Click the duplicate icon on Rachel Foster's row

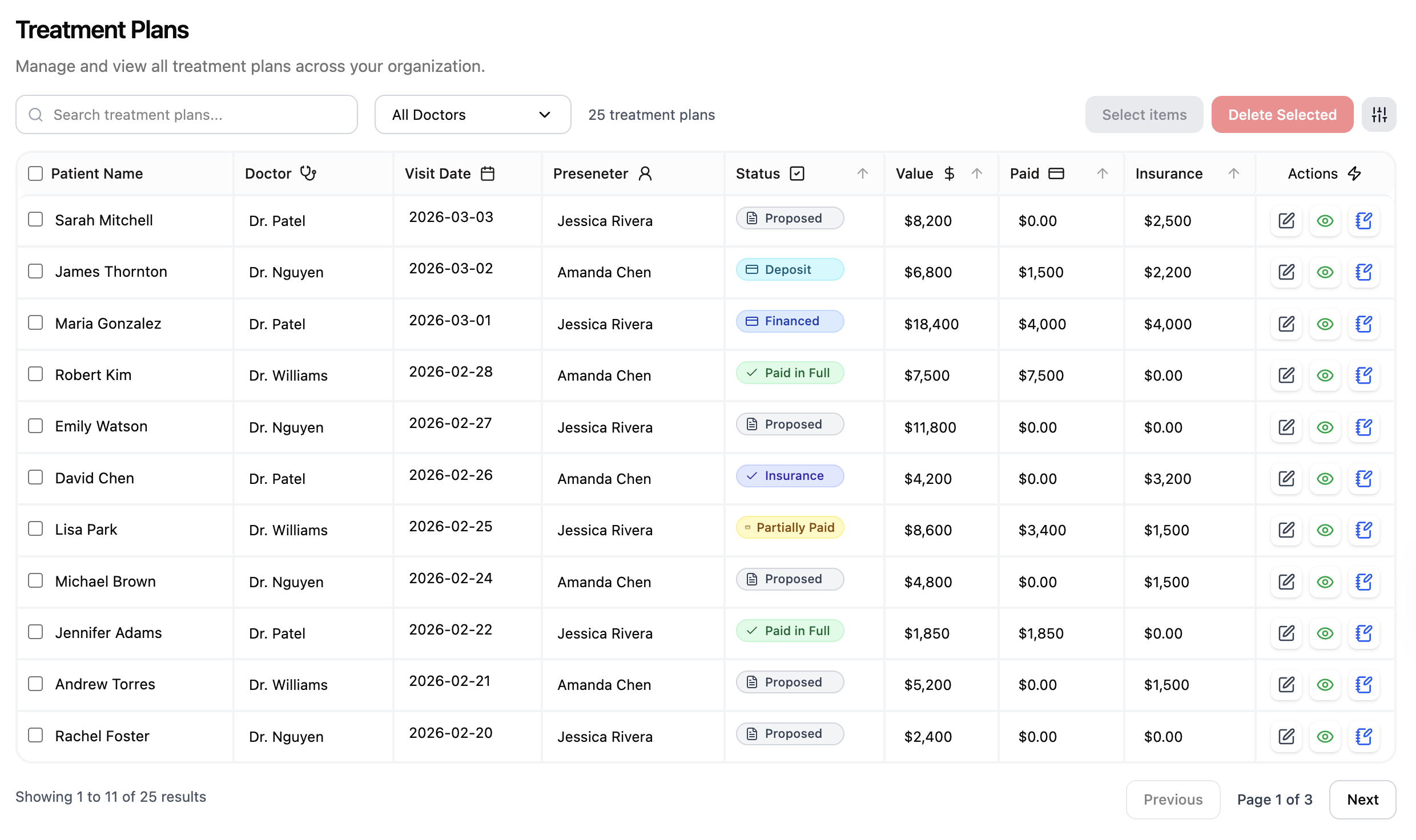(1363, 737)
